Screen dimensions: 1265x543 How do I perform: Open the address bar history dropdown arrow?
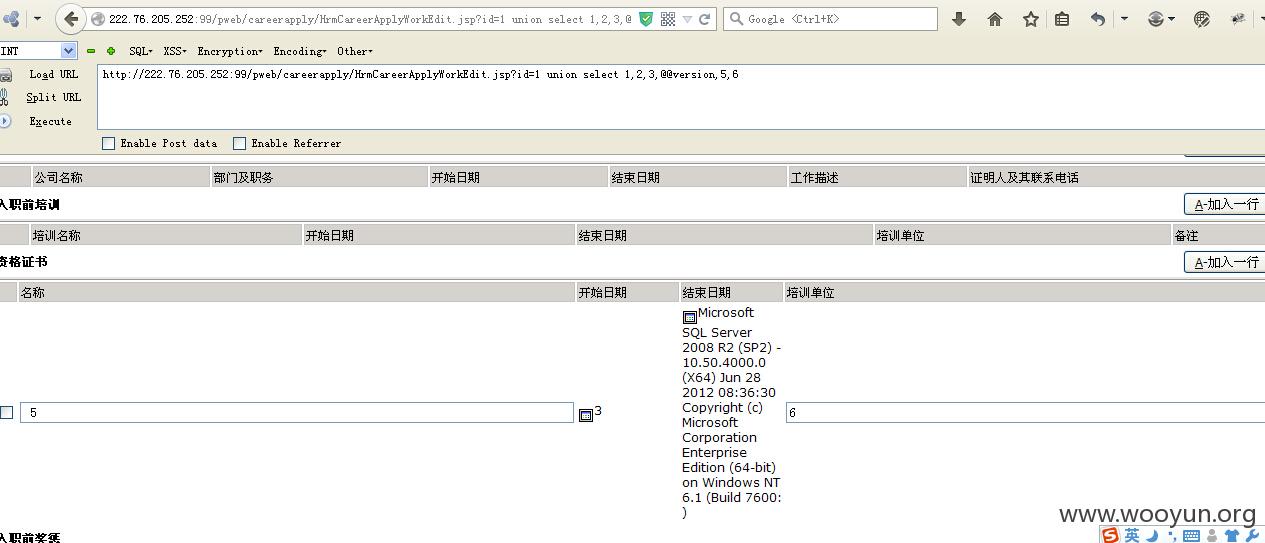point(687,19)
